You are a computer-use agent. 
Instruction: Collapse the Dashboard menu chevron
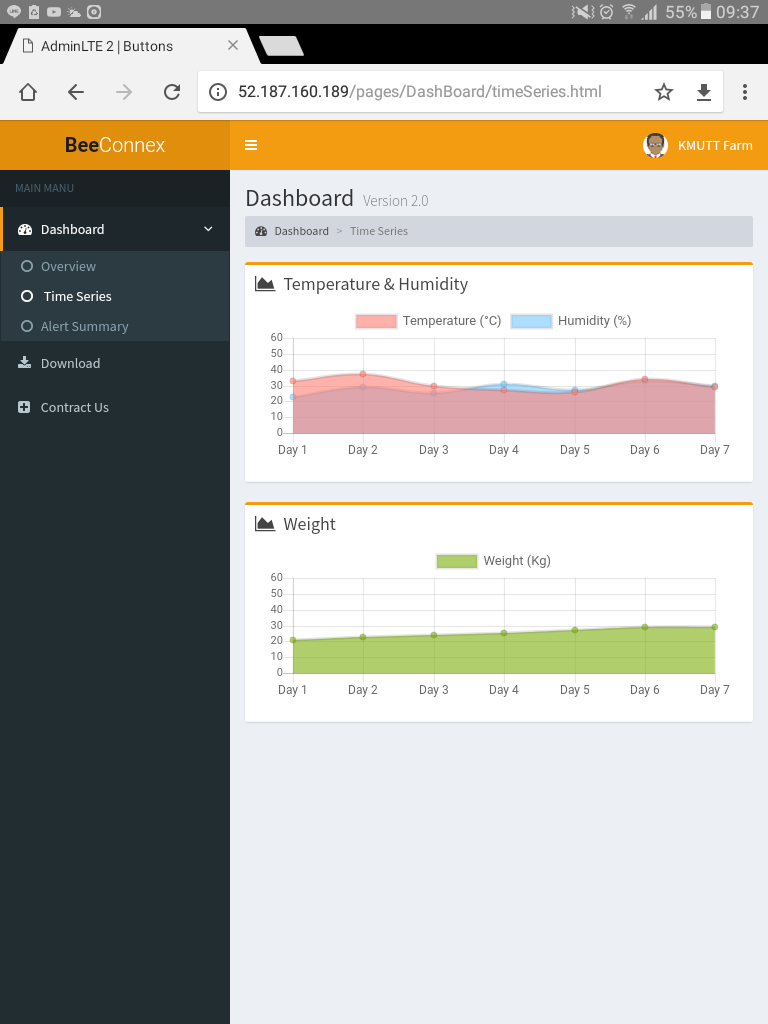click(x=208, y=229)
